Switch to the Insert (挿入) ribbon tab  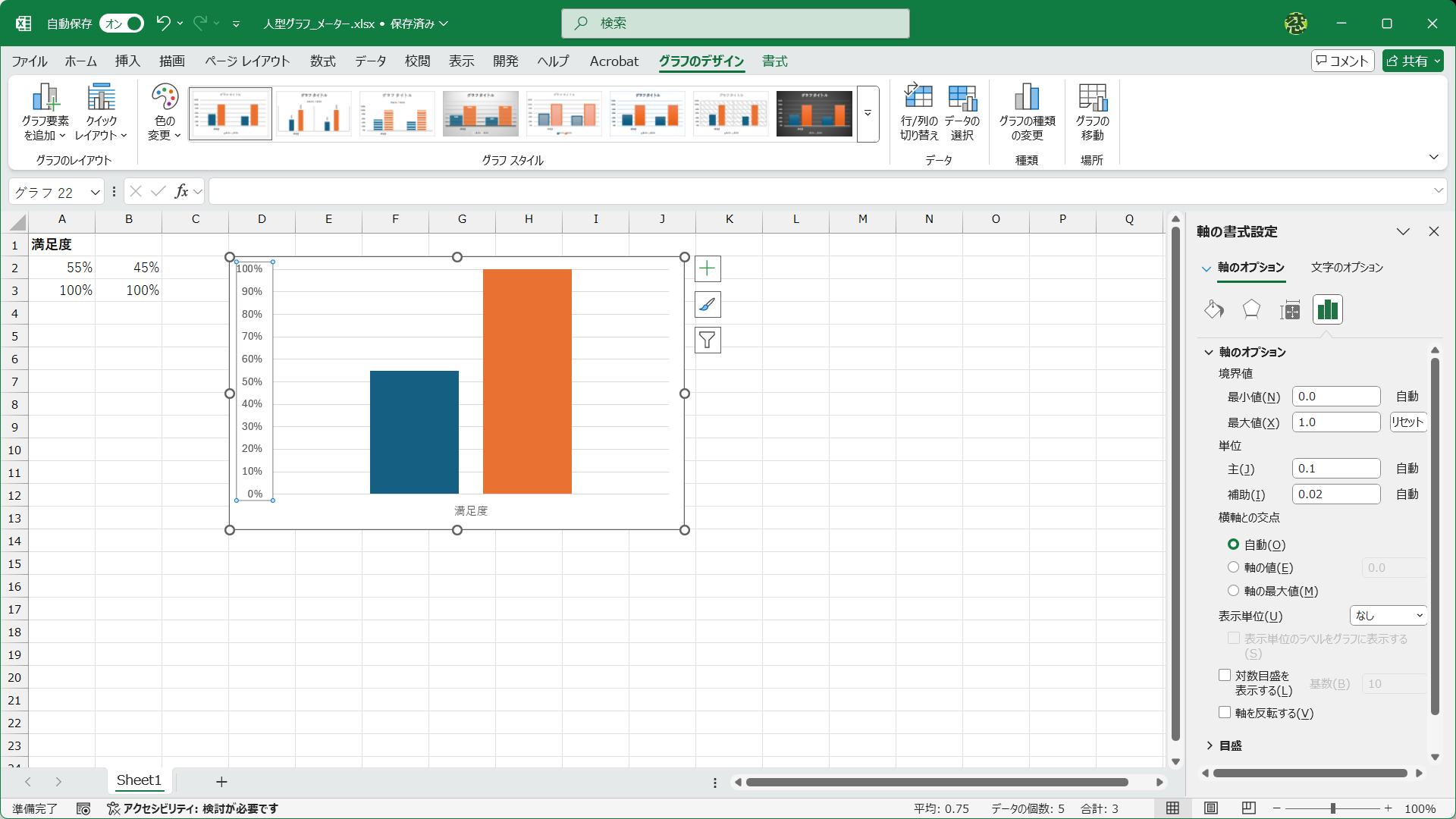[127, 61]
